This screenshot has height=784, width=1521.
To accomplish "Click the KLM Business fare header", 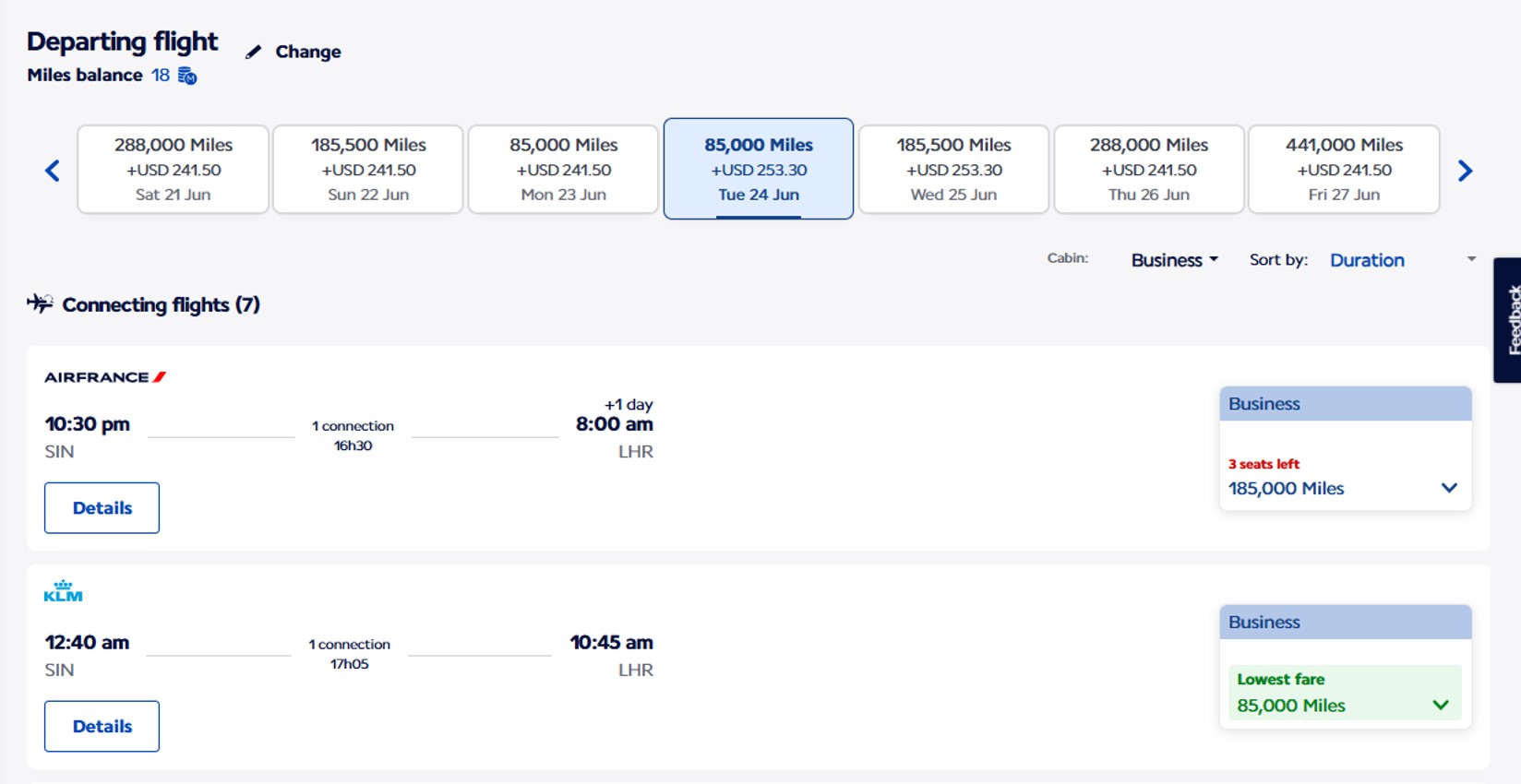I will coord(1346,622).
